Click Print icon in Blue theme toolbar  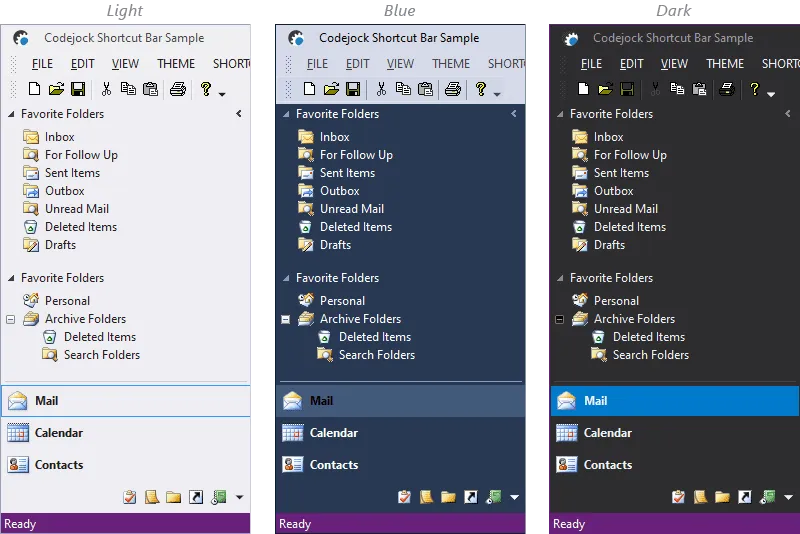click(453, 89)
